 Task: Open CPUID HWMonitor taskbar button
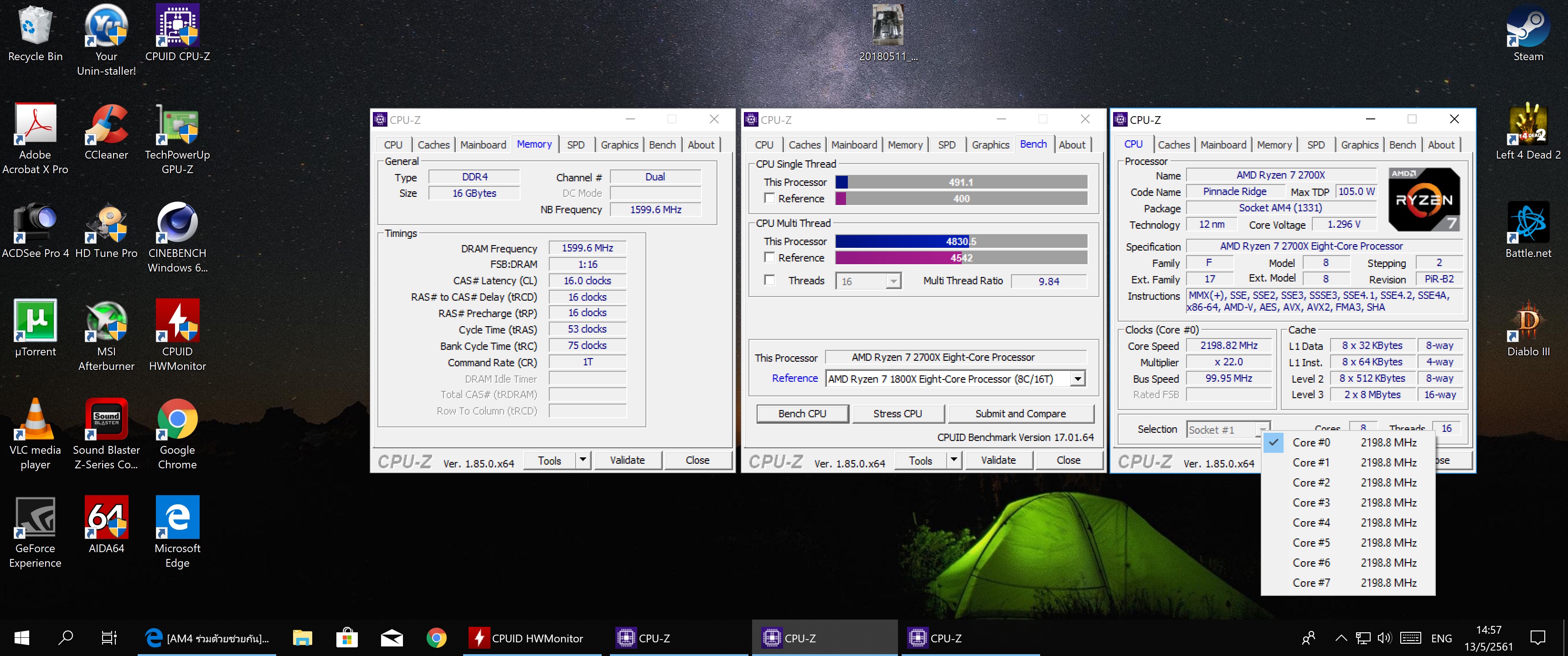point(532,638)
